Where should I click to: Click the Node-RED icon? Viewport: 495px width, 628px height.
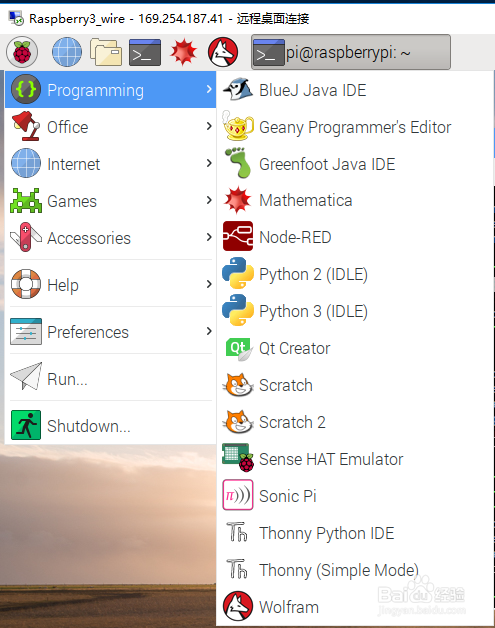click(x=238, y=236)
